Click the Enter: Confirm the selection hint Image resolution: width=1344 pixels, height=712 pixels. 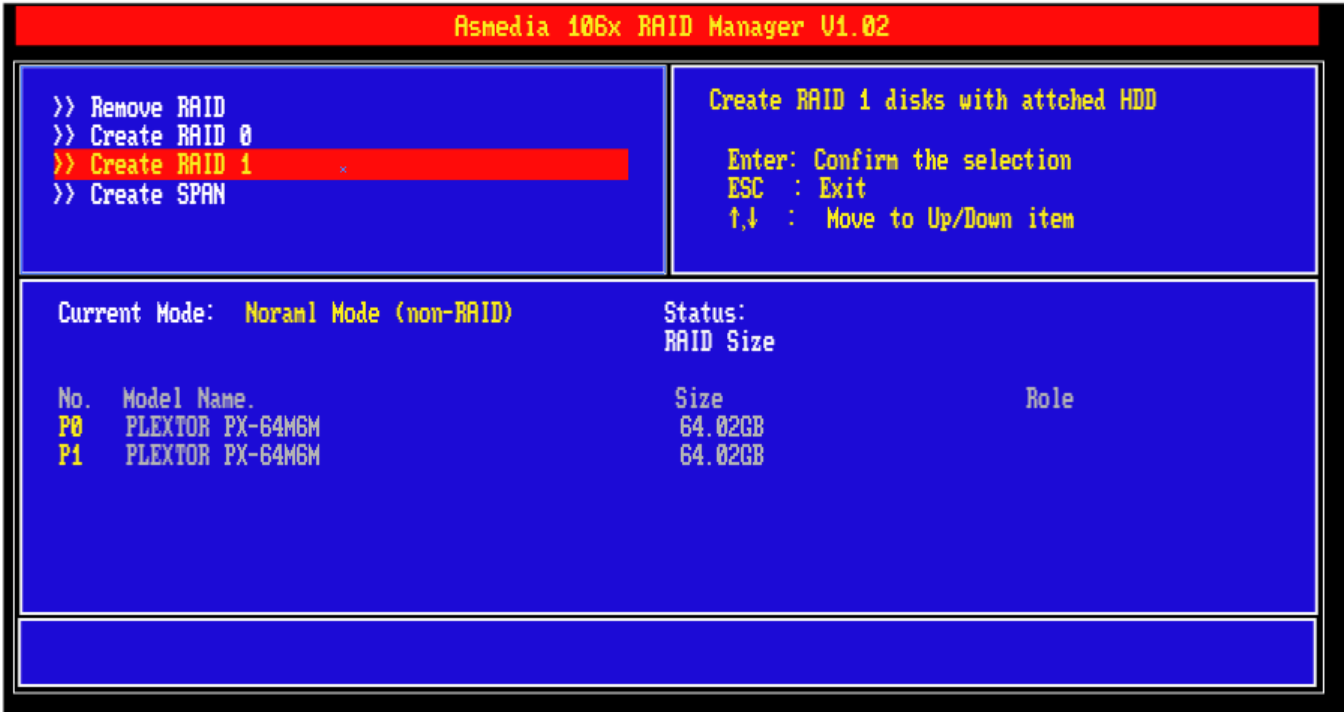point(899,160)
